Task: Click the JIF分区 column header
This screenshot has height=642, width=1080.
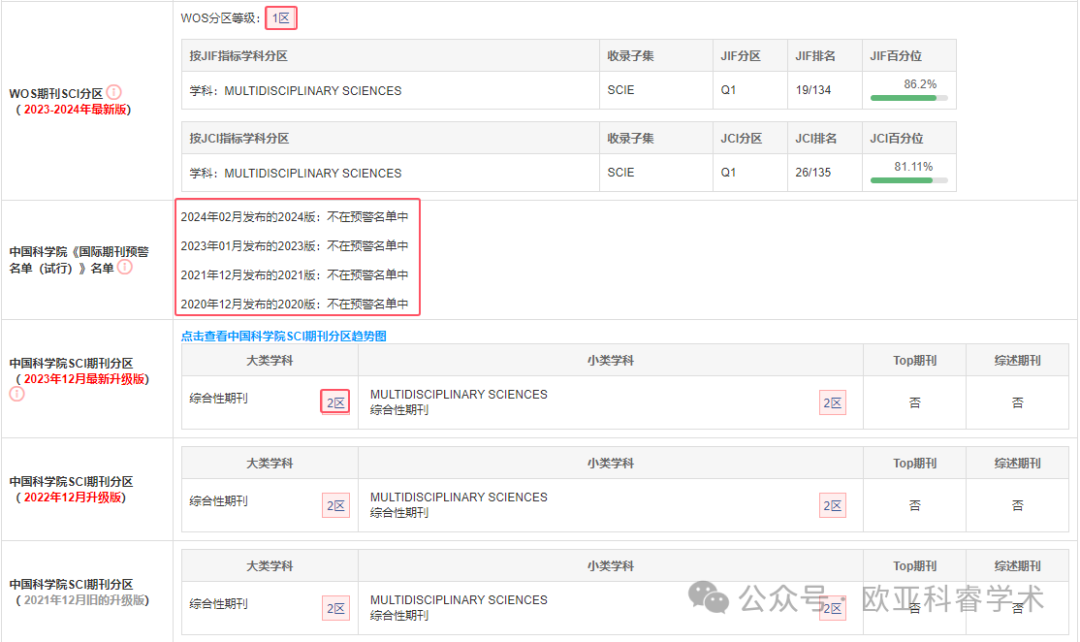Action: pyautogui.click(x=740, y=56)
